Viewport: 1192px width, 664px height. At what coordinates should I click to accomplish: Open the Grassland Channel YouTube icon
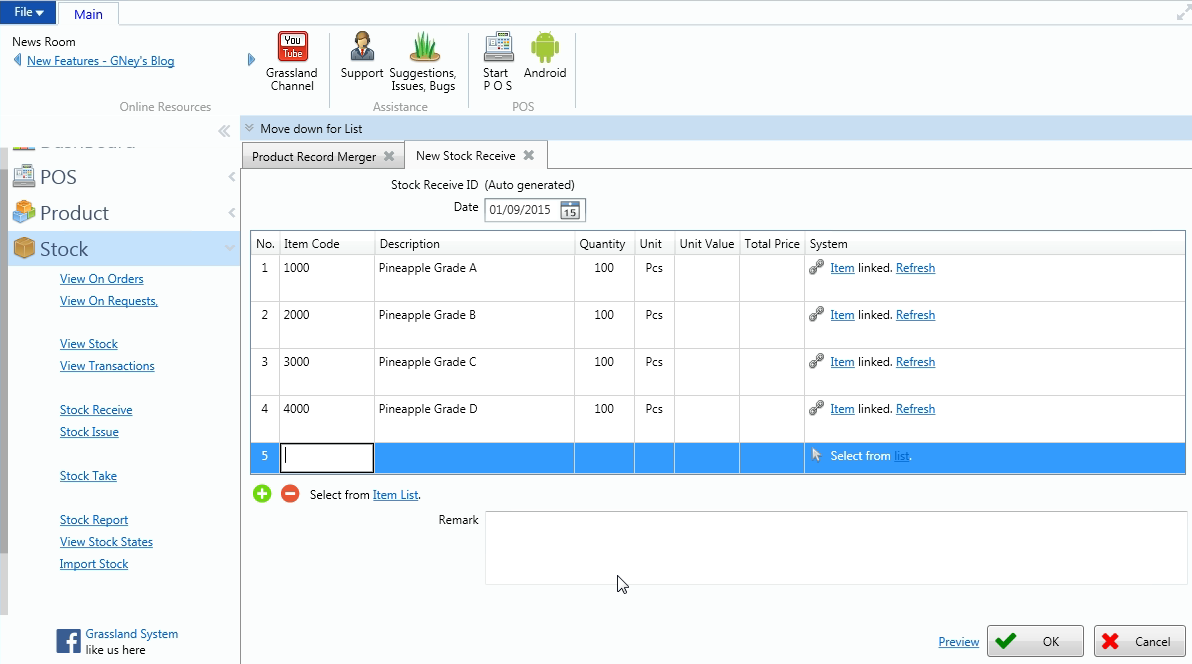coord(292,47)
